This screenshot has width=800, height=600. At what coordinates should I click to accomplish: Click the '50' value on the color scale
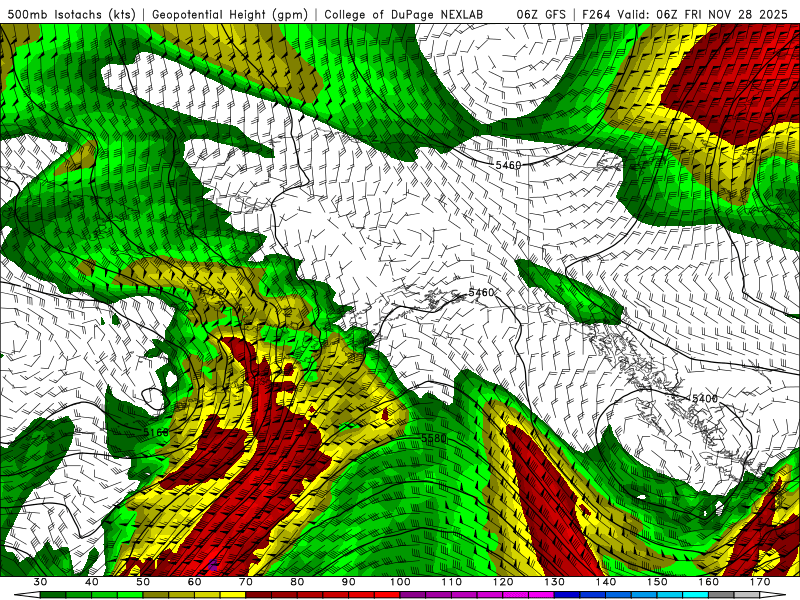tap(143, 582)
